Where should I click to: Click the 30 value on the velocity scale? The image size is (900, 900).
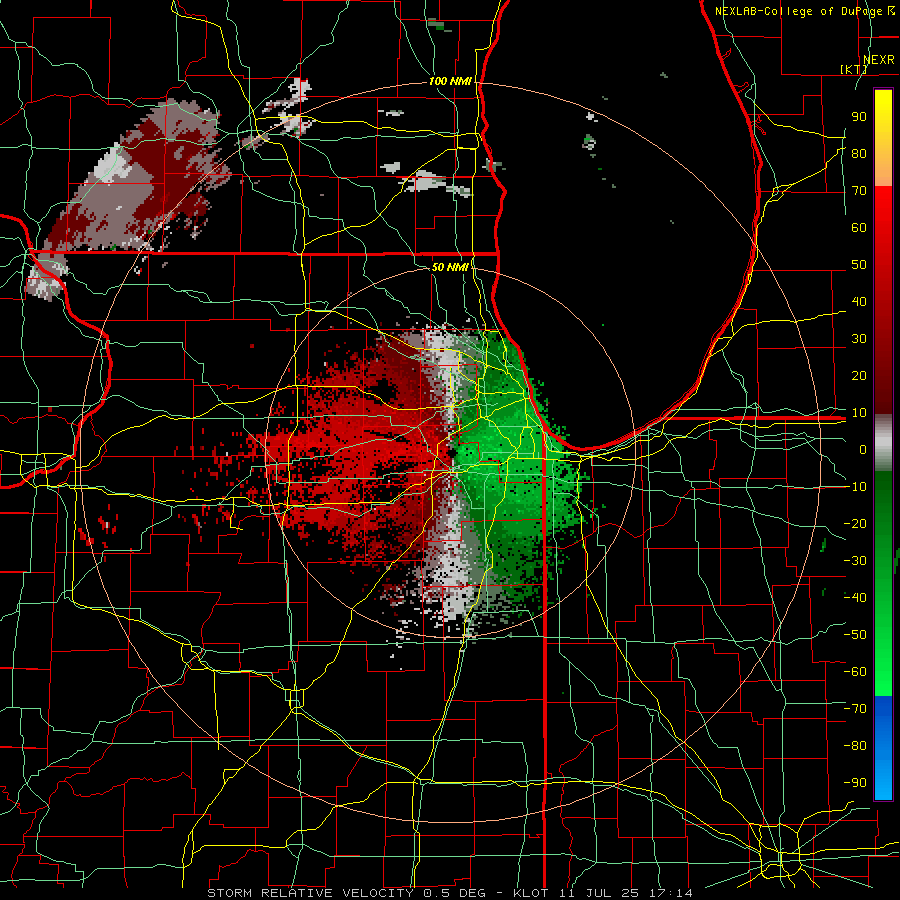pos(859,339)
